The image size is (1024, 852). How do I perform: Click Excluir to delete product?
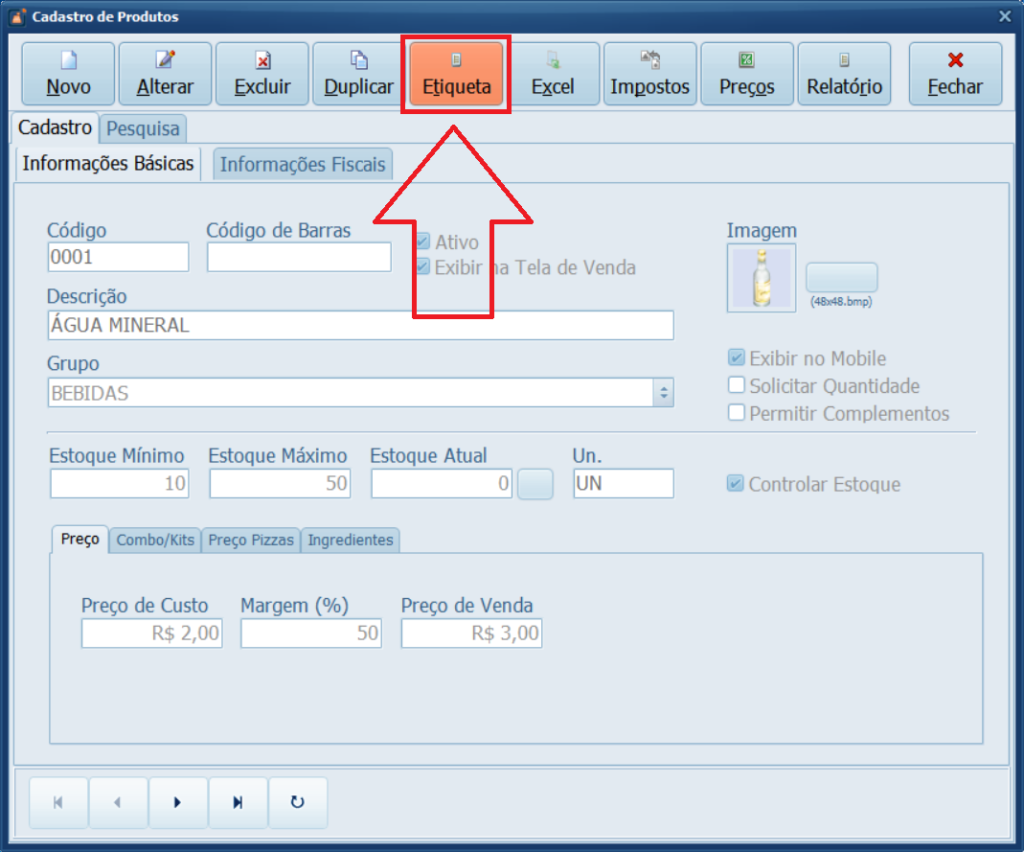pyautogui.click(x=262, y=74)
